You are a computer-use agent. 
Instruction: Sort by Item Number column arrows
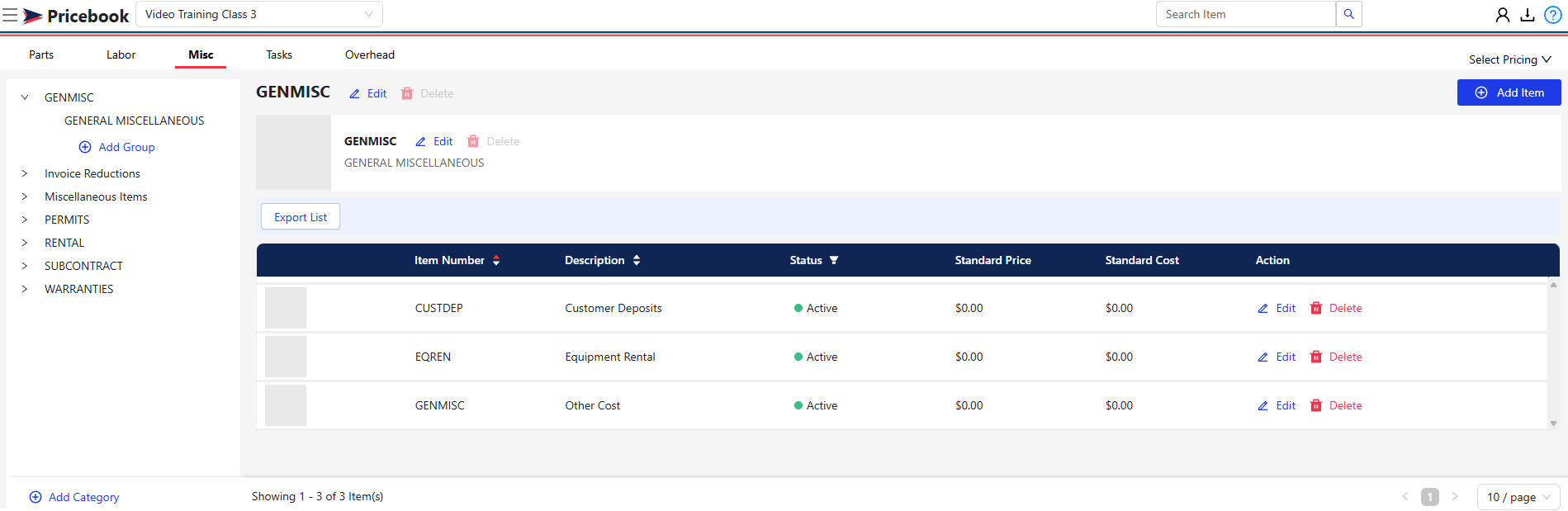(x=496, y=260)
